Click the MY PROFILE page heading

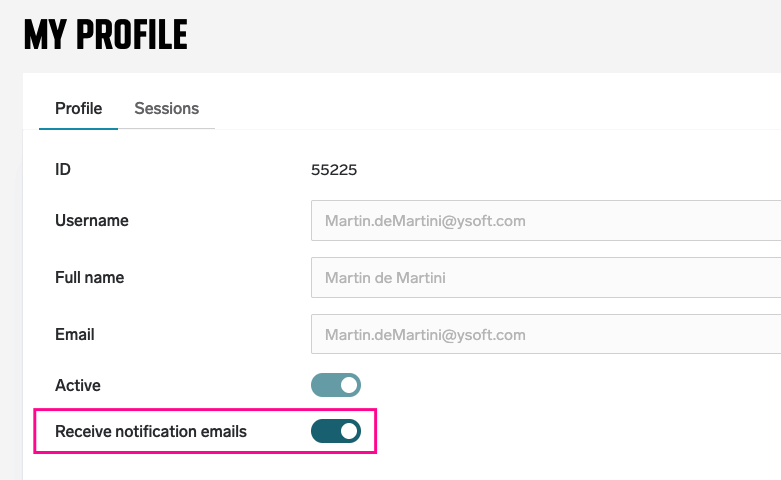click(x=105, y=35)
